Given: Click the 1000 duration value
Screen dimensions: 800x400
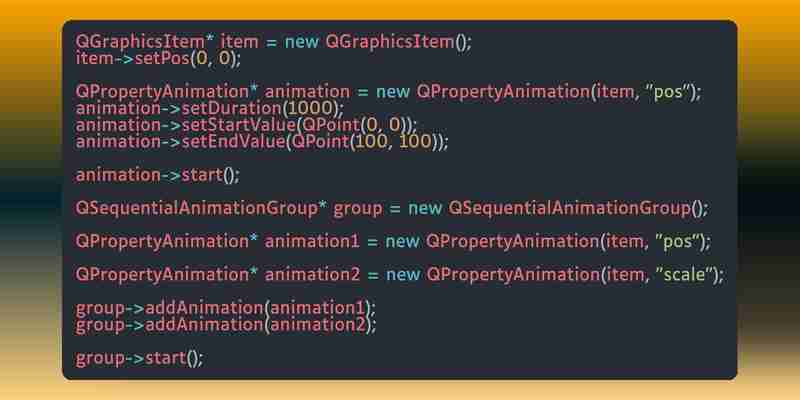Looking at the screenshot, I should pyautogui.click(x=310, y=108).
